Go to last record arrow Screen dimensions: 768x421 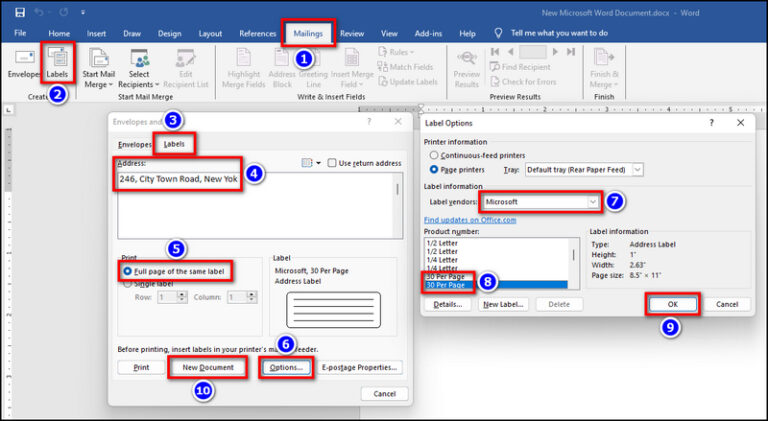pos(571,51)
